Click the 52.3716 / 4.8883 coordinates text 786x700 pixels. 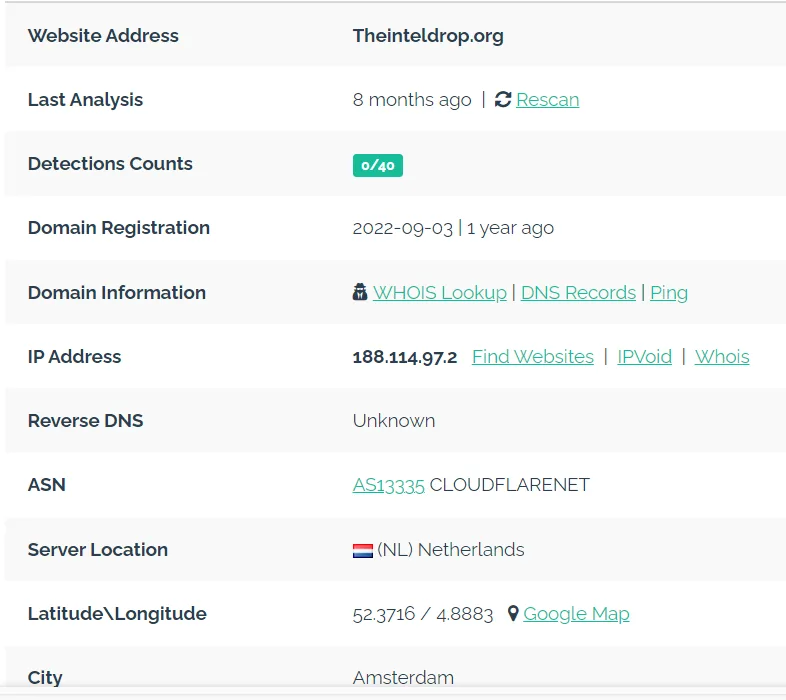click(x=422, y=614)
